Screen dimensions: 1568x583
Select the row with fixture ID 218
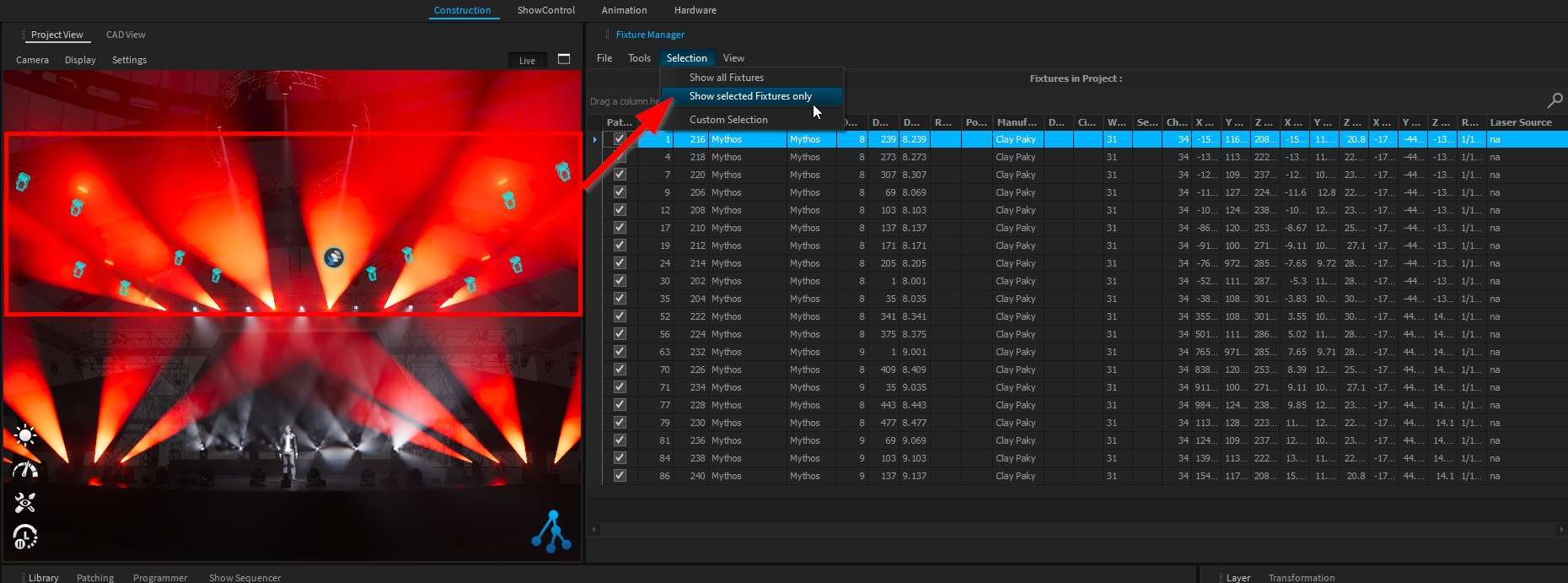(1084, 157)
